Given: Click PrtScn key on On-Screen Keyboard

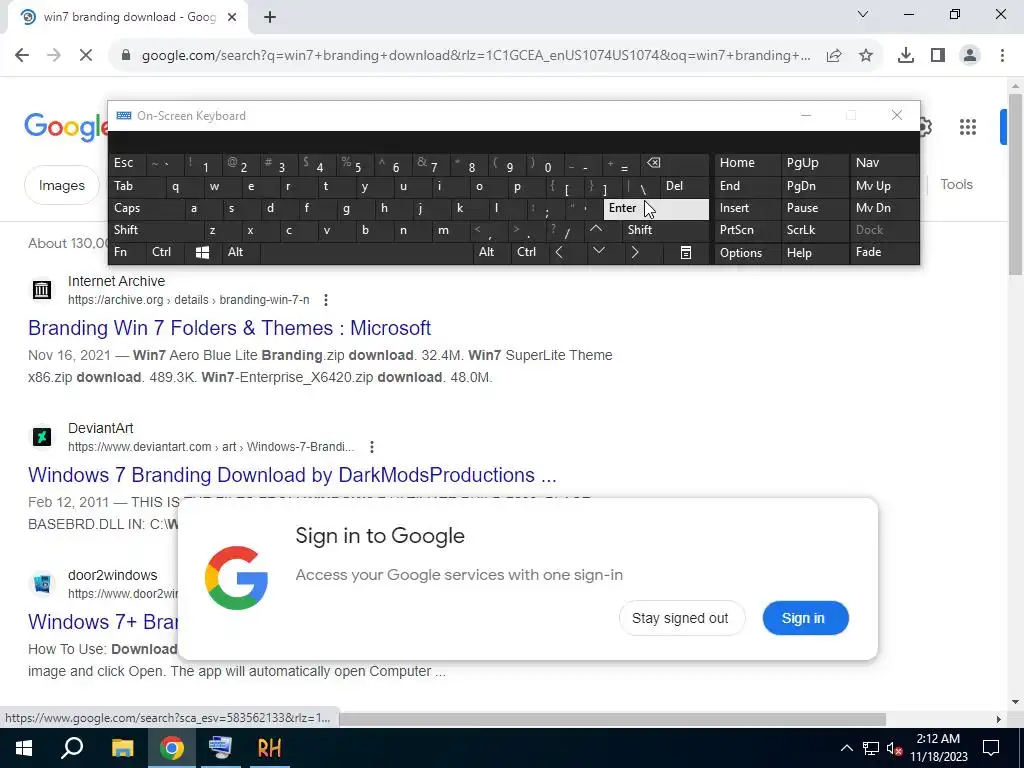Looking at the screenshot, I should coord(747,230).
